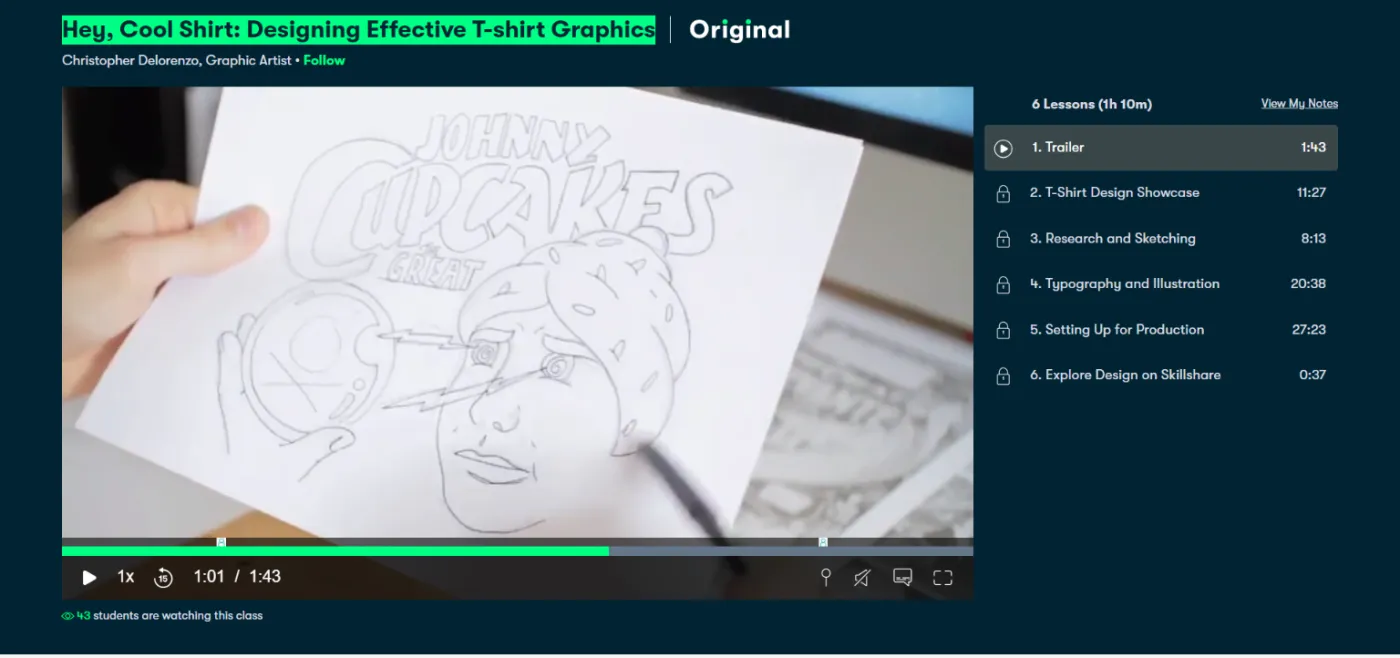
Task: Click second note marker near timeline end
Action: click(823, 542)
